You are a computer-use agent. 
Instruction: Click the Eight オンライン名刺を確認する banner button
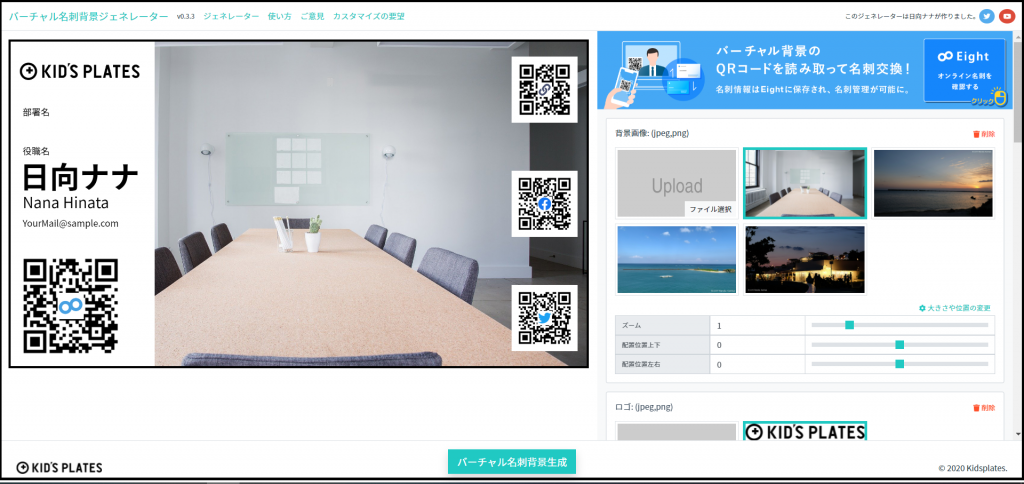click(x=963, y=71)
